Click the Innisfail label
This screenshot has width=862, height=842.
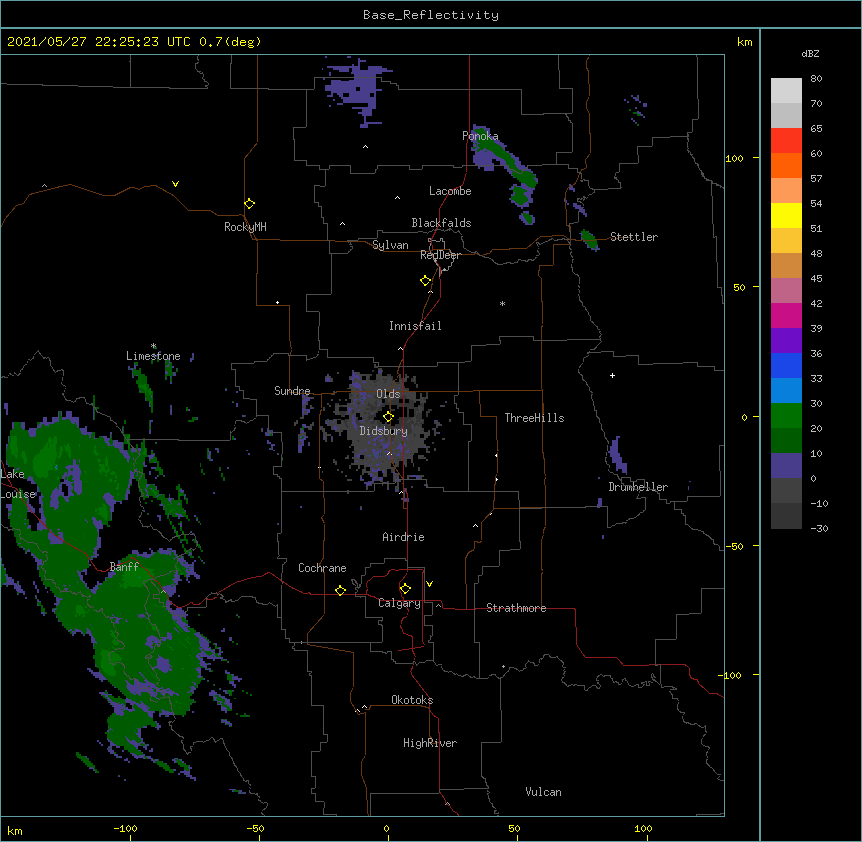point(415,326)
